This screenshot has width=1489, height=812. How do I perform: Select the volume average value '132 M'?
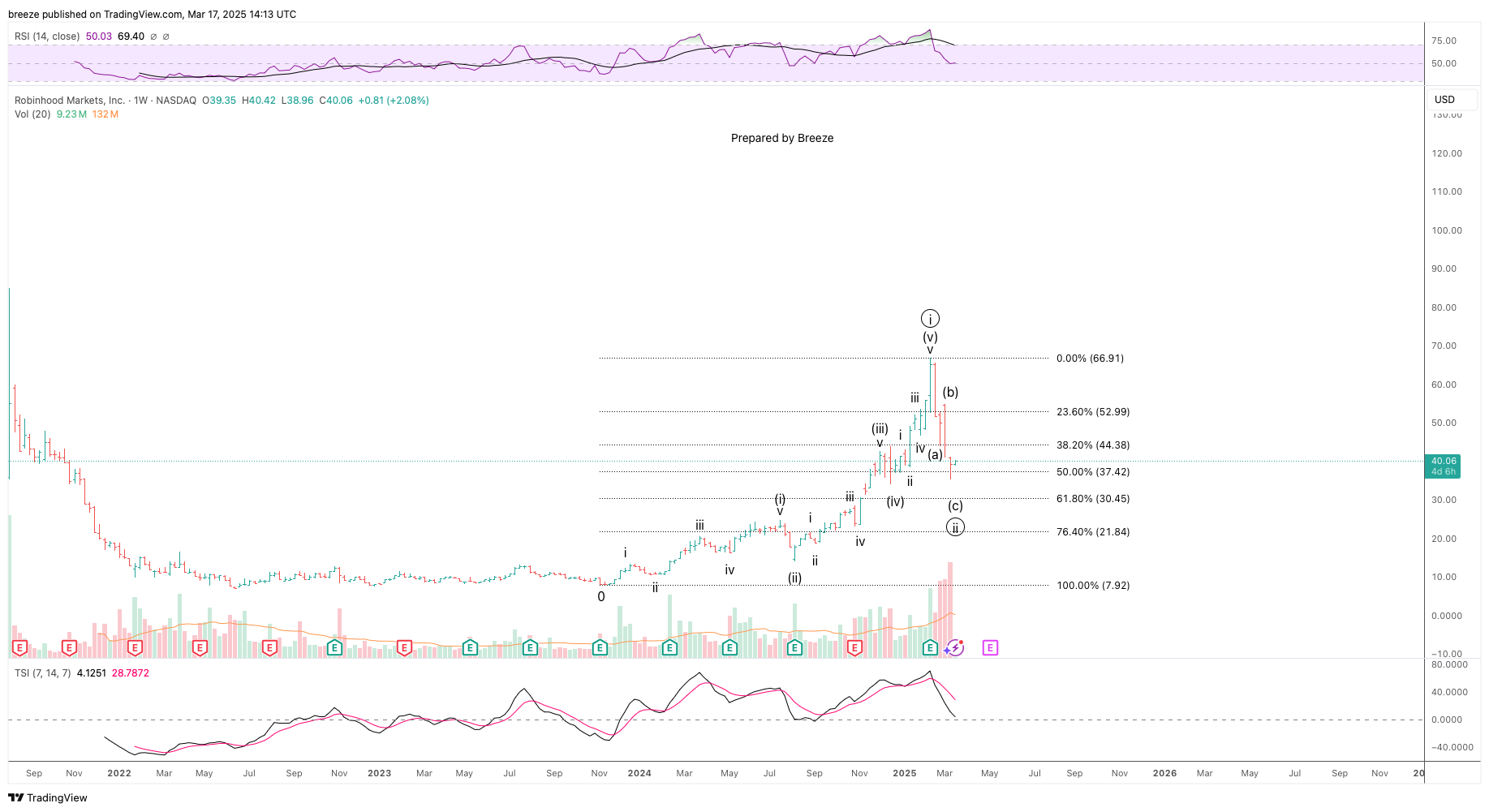(x=105, y=114)
